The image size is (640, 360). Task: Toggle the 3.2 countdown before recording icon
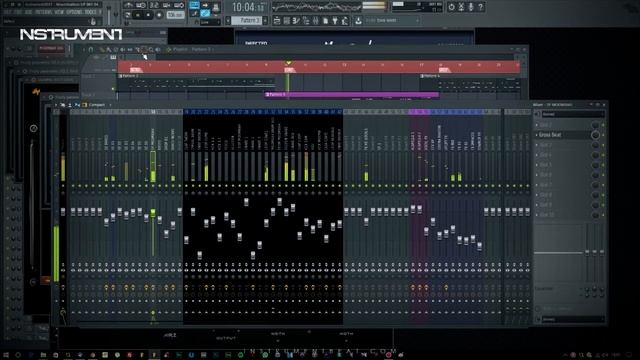[154, 5]
